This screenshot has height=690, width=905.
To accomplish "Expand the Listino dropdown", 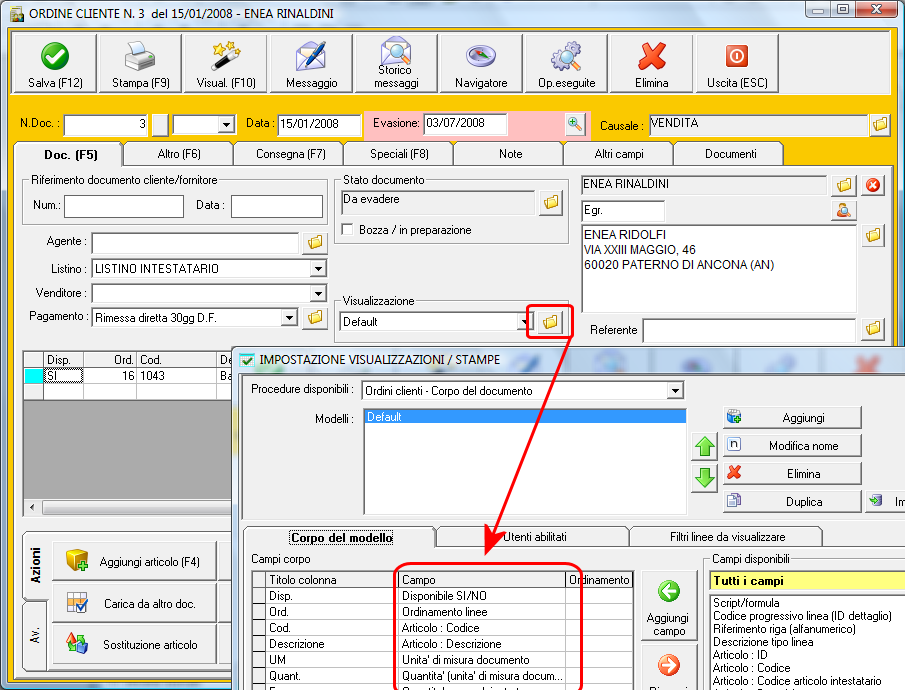I will tap(318, 268).
